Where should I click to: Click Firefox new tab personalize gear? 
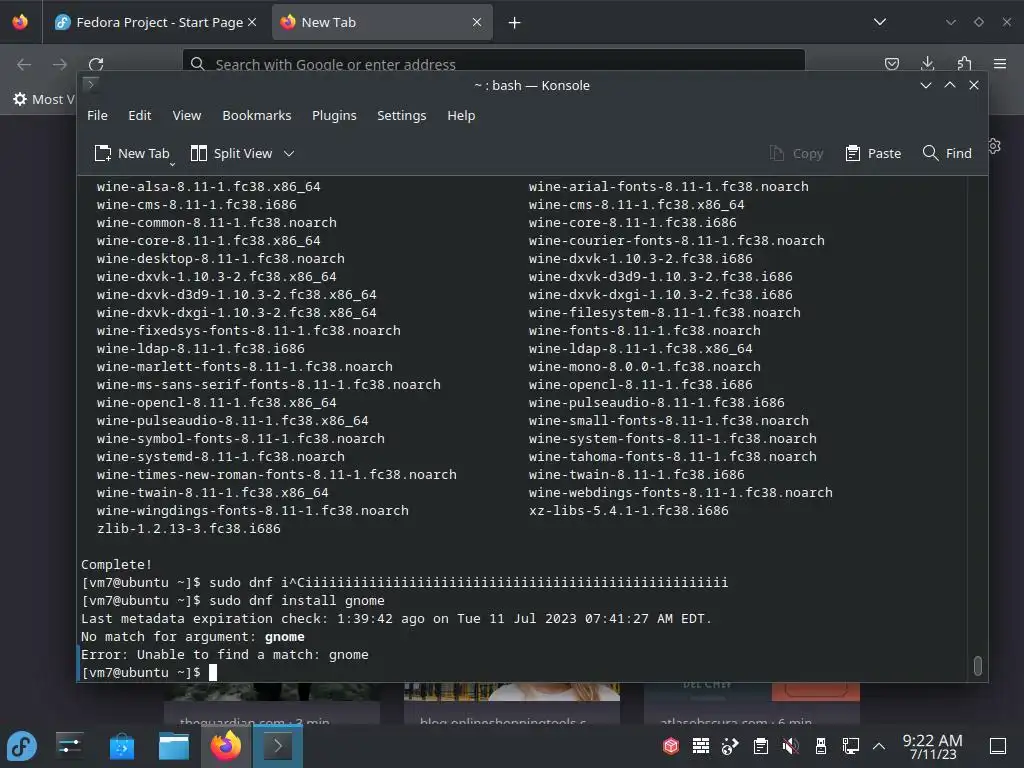click(995, 146)
